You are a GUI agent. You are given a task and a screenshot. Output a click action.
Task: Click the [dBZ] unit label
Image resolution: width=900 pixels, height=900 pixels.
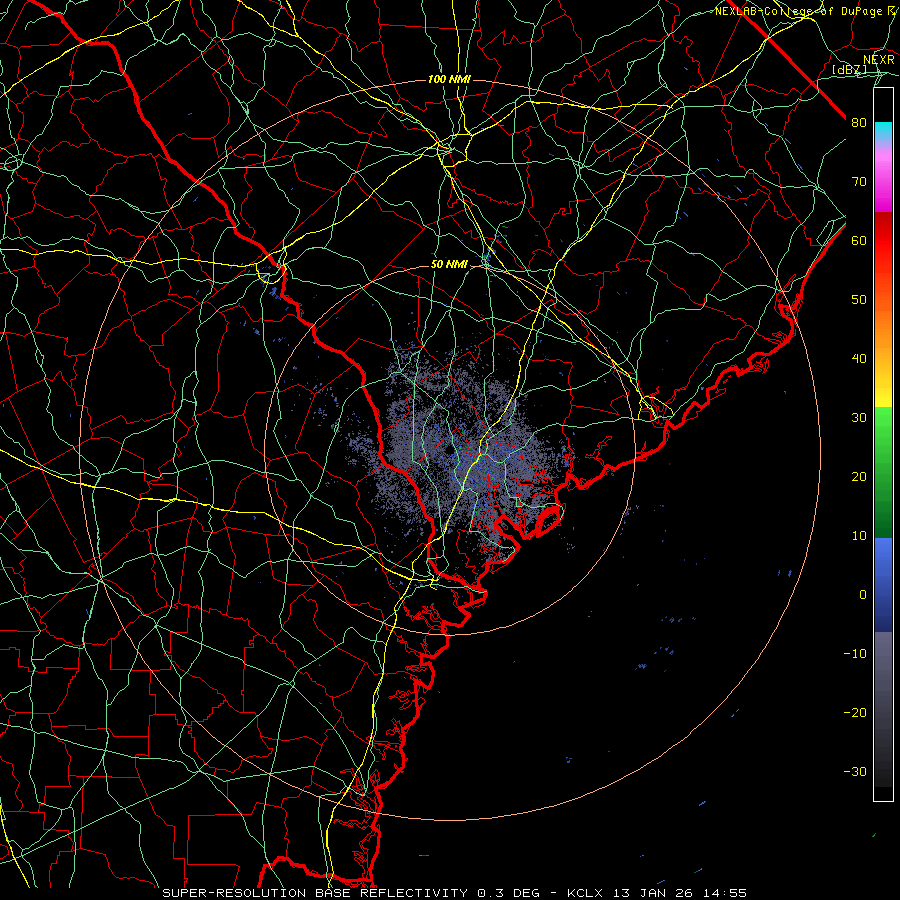coord(849,70)
